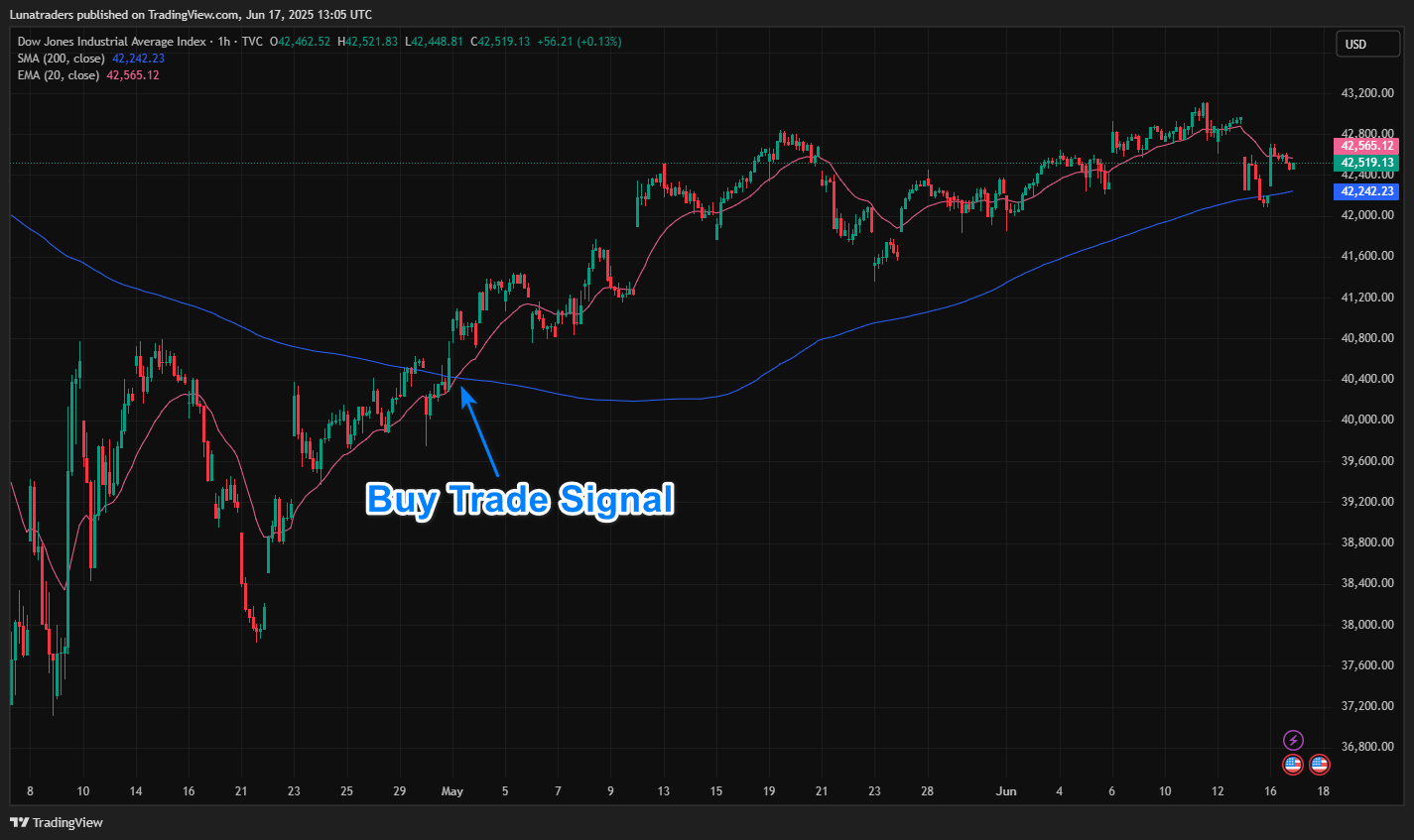Click the date 19 on the time axis
The width and height of the screenshot is (1414, 840).
pos(769,791)
